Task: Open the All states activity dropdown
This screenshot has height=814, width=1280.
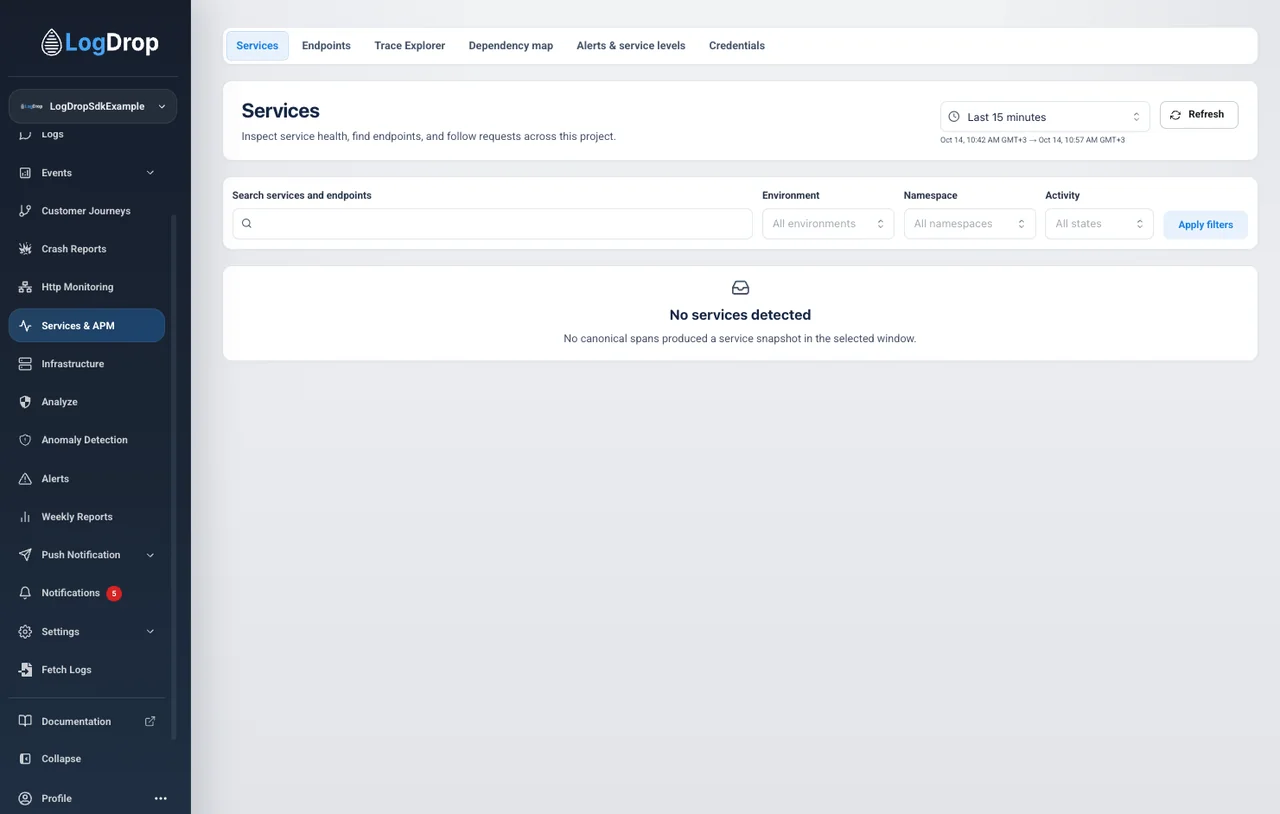Action: [x=1099, y=224]
